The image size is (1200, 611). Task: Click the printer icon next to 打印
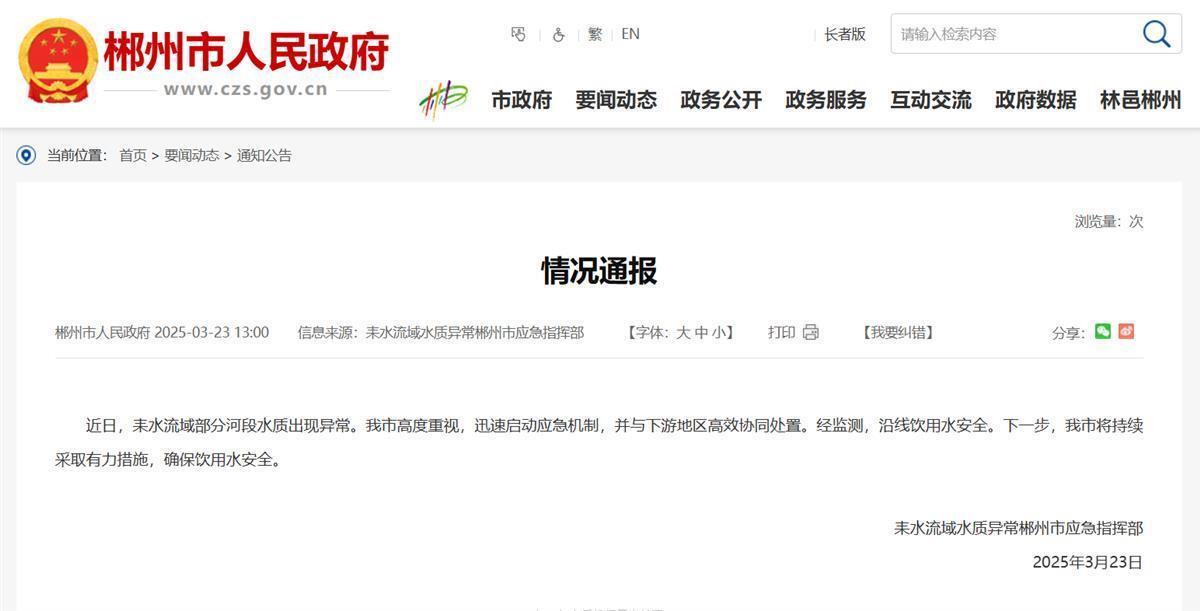click(810, 332)
